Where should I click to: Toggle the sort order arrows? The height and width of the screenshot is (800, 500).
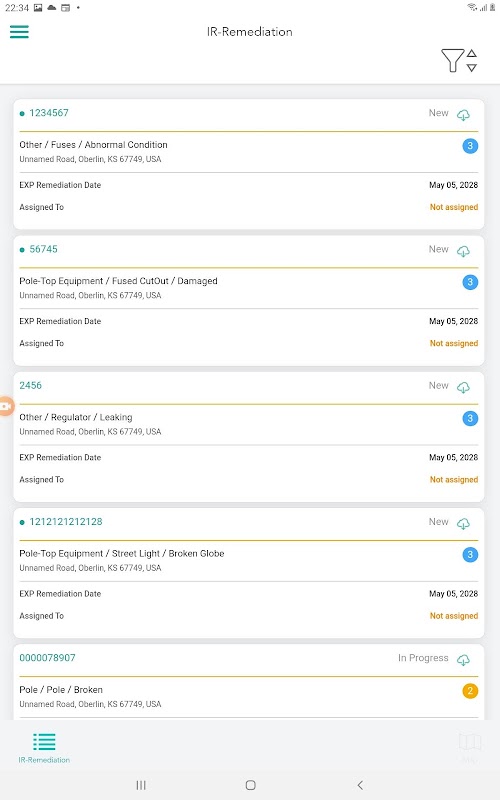click(x=472, y=60)
